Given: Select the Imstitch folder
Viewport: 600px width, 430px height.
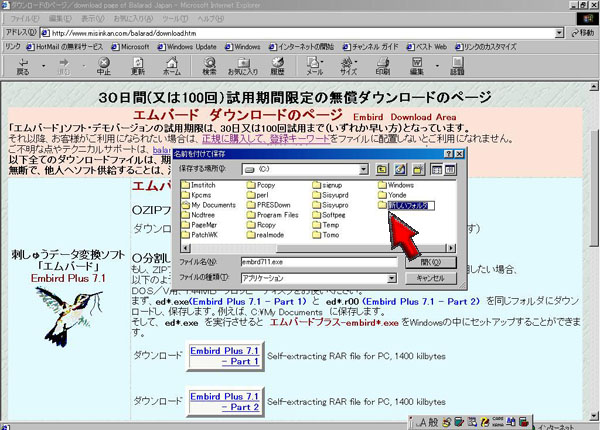Looking at the screenshot, I should (199, 185).
